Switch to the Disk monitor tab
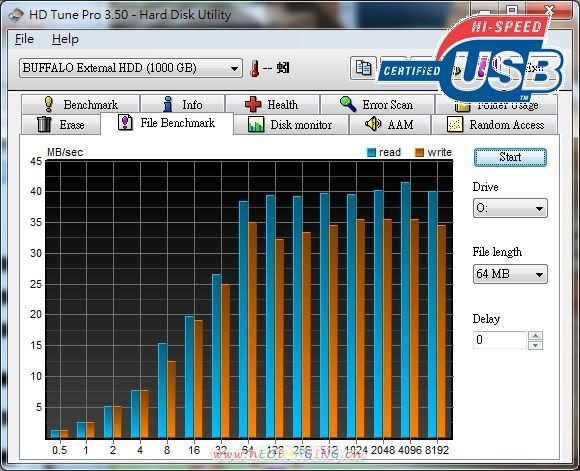This screenshot has width=580, height=471. 291,125
